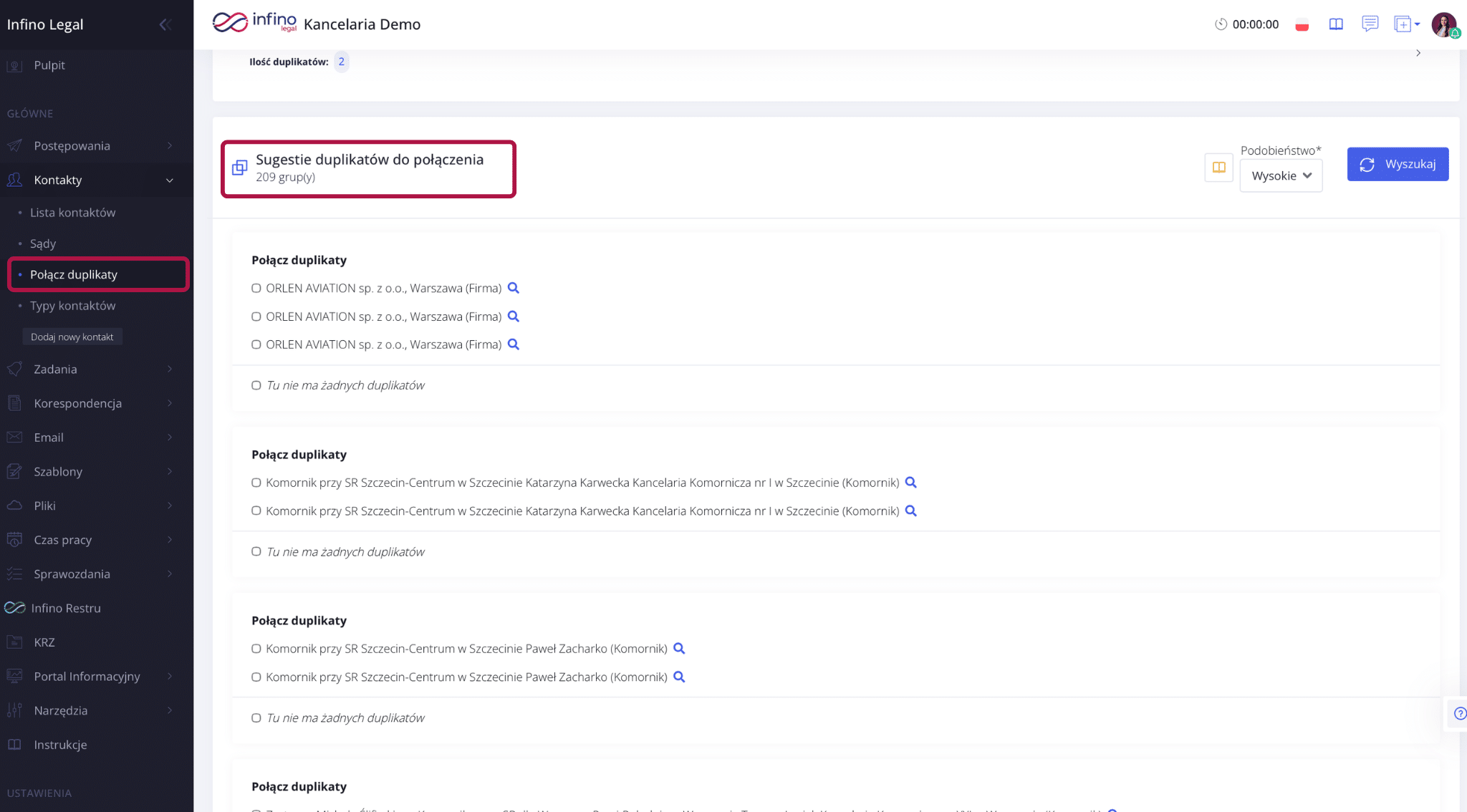
Task: Click magnifier beside first Paweł Zacharko entry
Action: point(679,649)
